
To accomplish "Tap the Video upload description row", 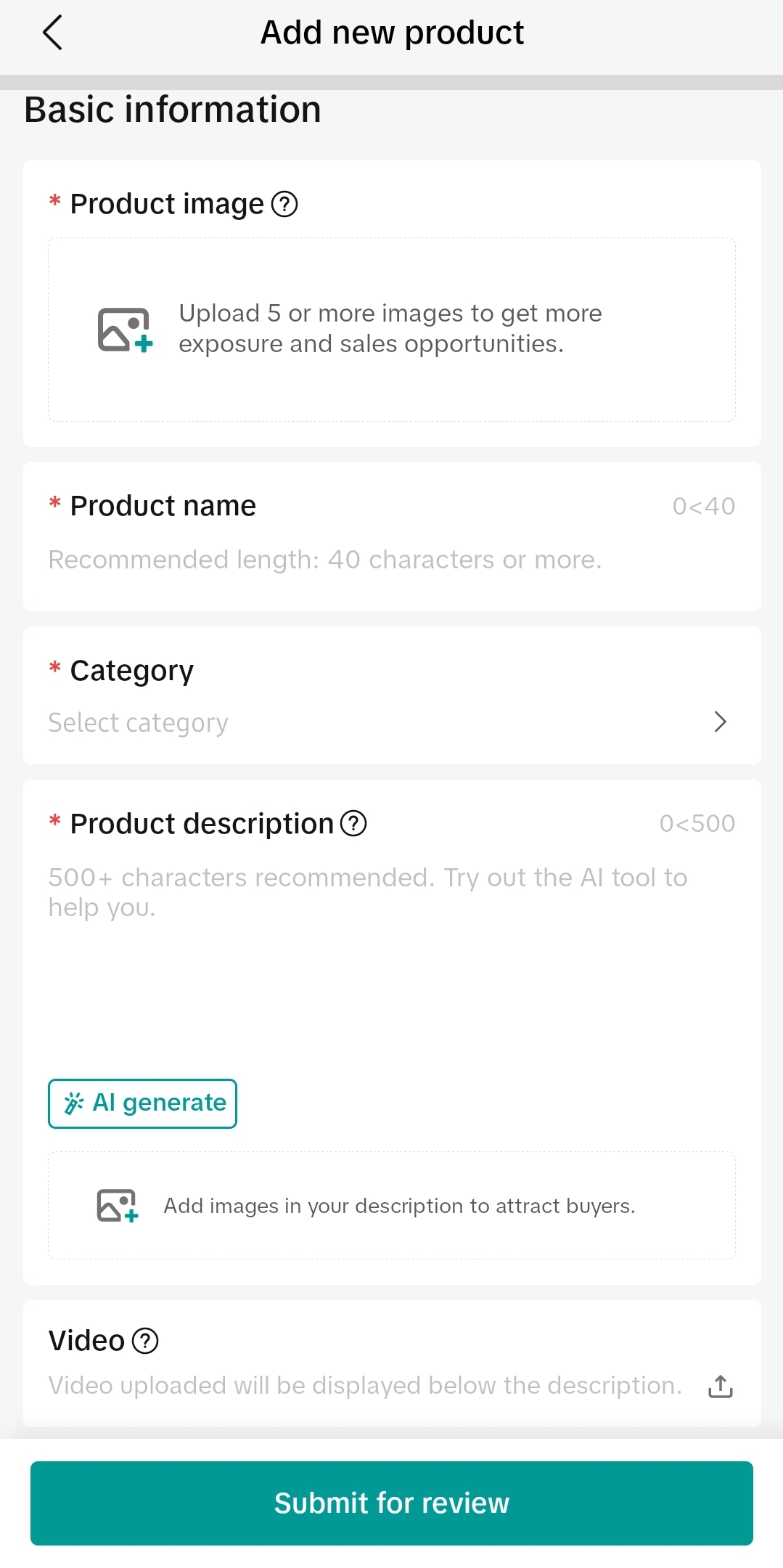I will (x=365, y=1386).
